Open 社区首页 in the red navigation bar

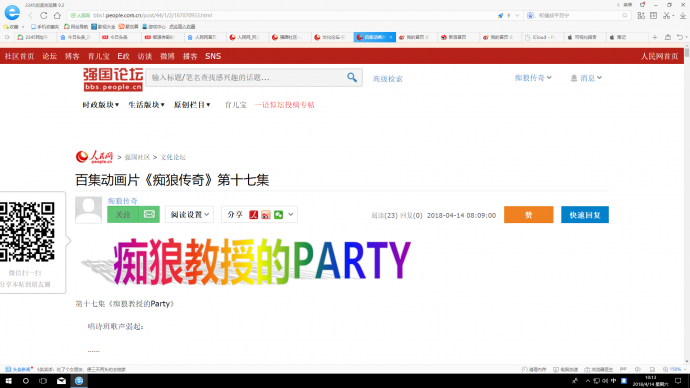(19, 56)
